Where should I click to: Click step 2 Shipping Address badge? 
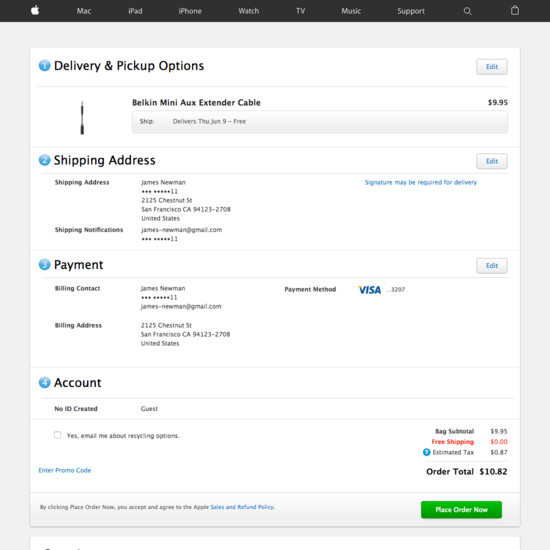pos(45,160)
